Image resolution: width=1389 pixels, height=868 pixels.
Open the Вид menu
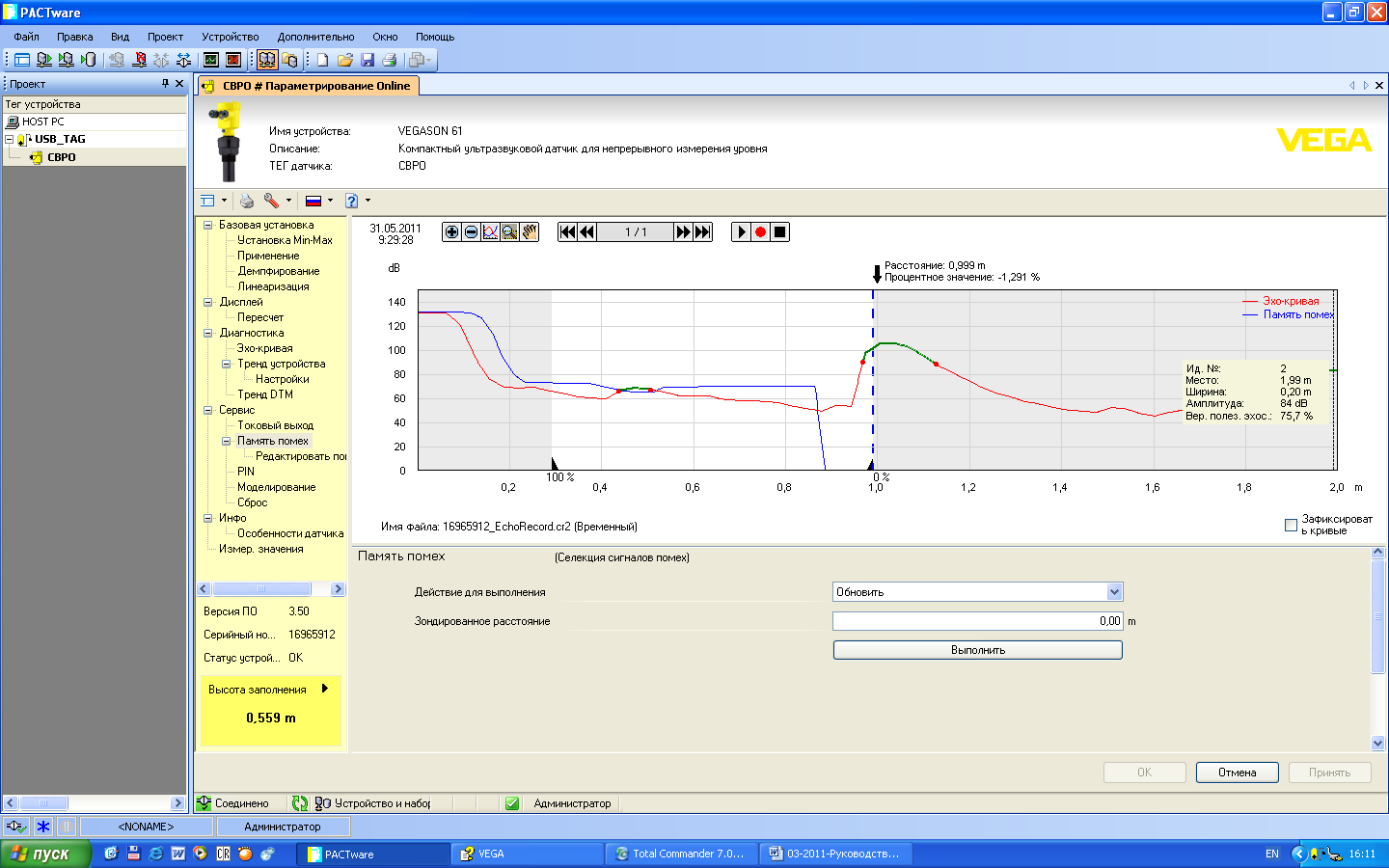[x=120, y=37]
